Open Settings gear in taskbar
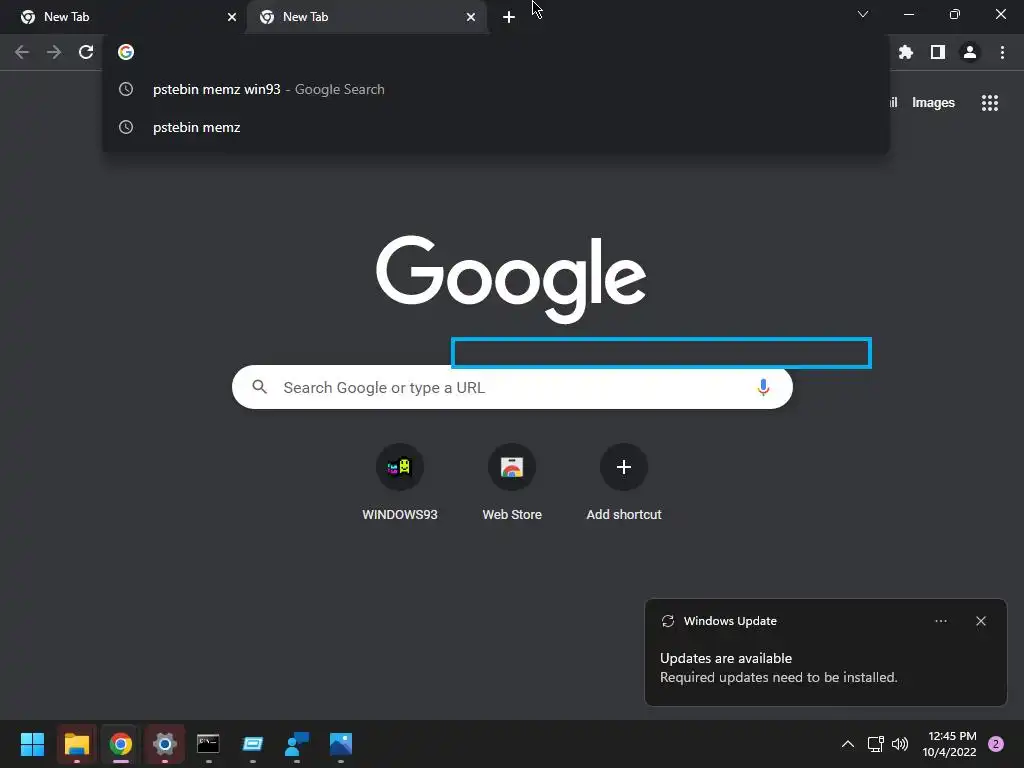Viewport: 1024px width, 768px height. [165, 744]
